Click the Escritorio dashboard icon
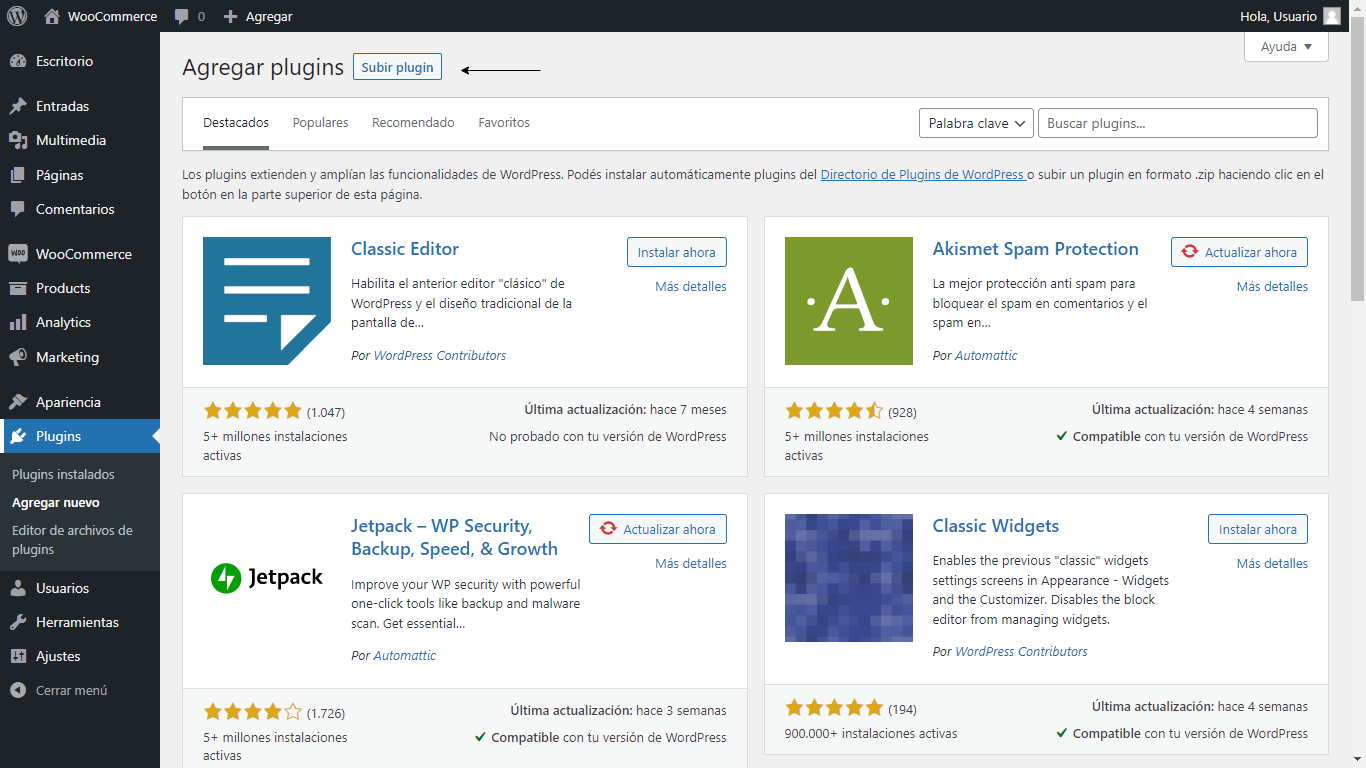 (18, 61)
